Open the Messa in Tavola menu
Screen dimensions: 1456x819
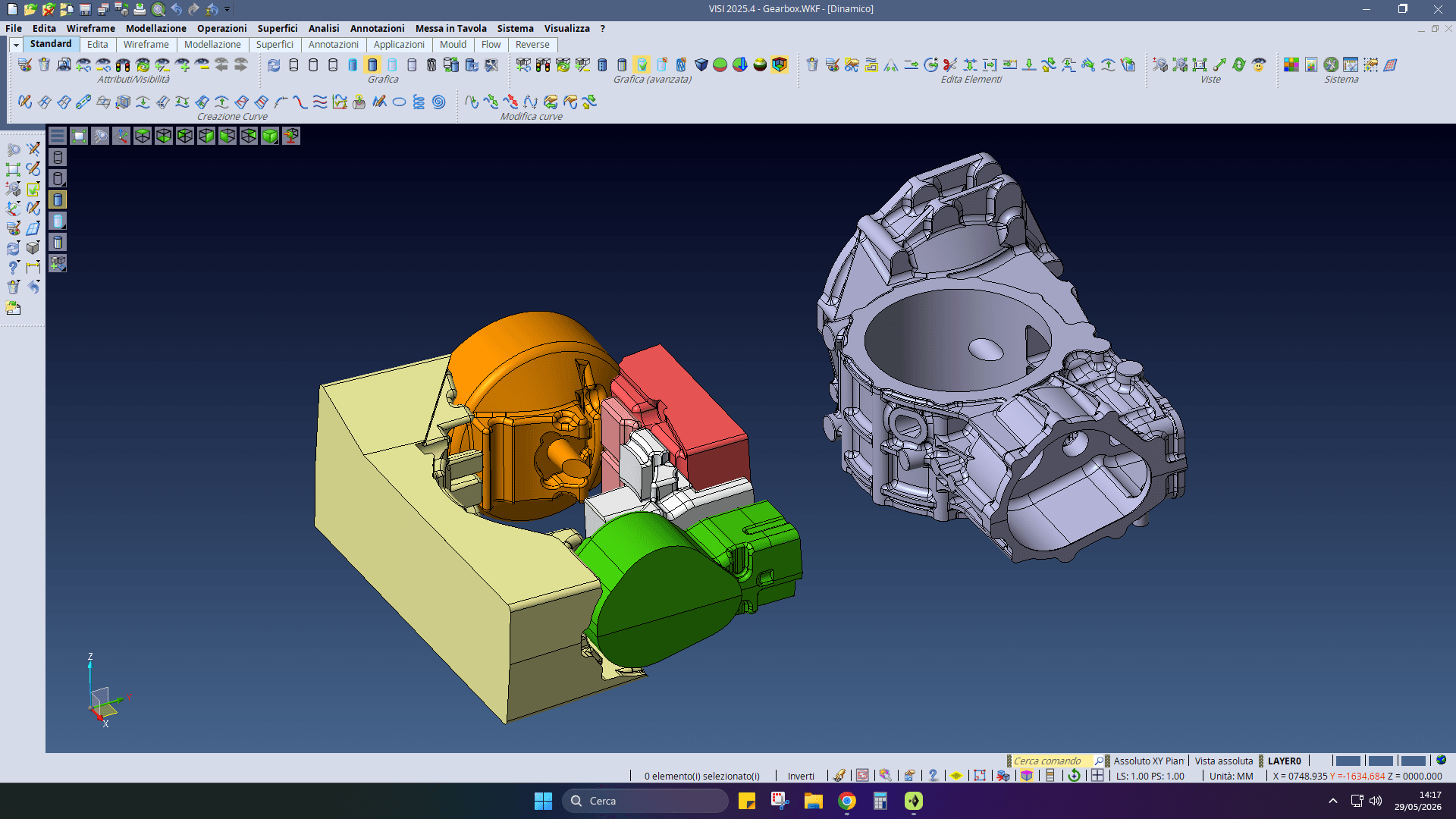pos(451,28)
